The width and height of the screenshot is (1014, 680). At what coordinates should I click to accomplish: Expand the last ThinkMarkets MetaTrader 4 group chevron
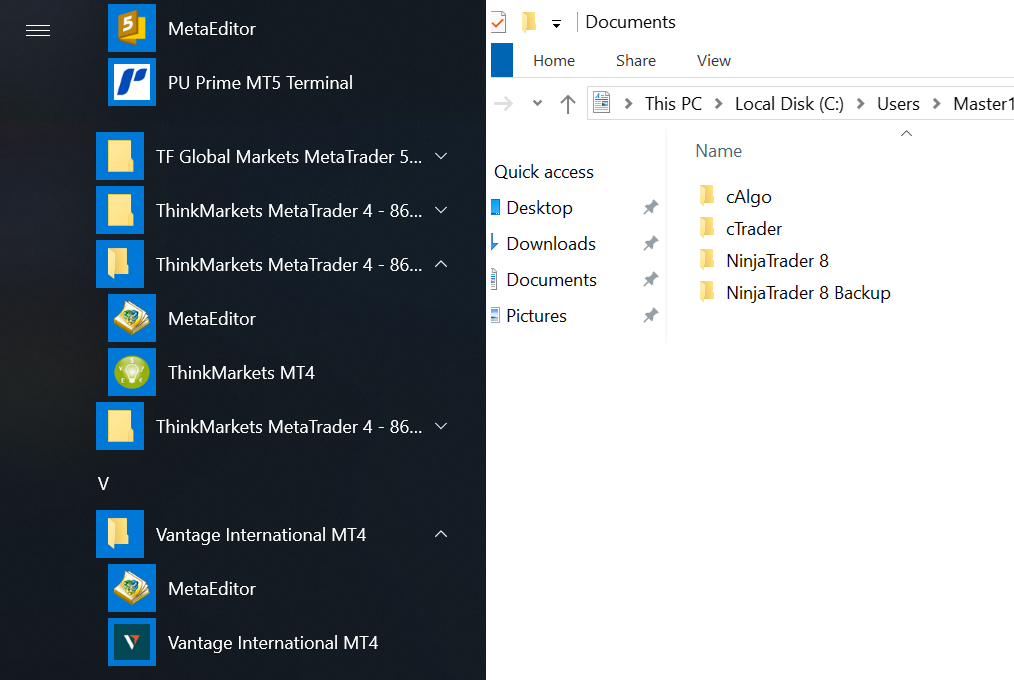pyautogui.click(x=441, y=426)
